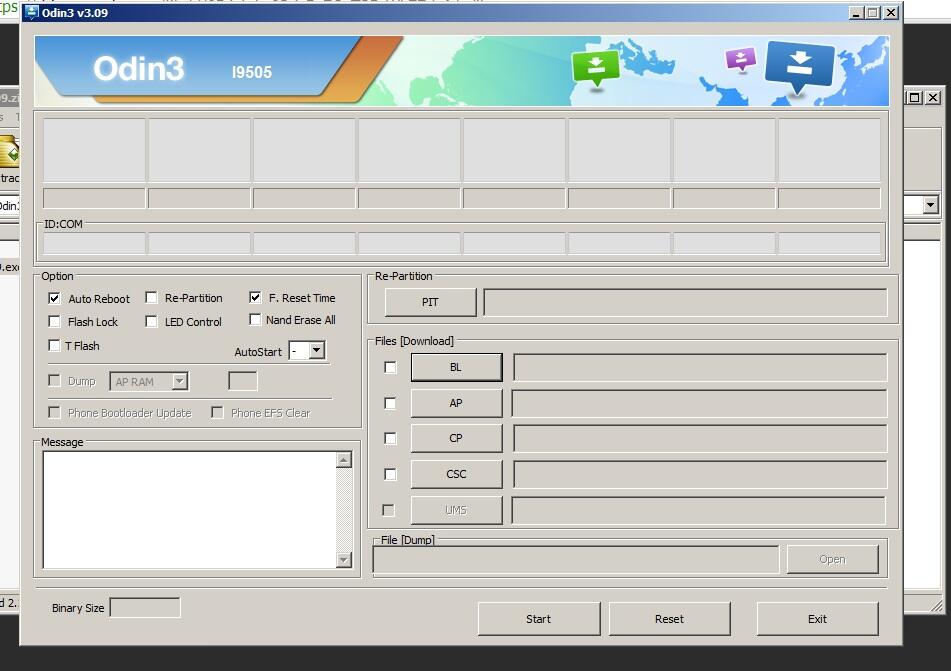Click the Odin3 title bar app icon
951x671 pixels.
(x=32, y=13)
